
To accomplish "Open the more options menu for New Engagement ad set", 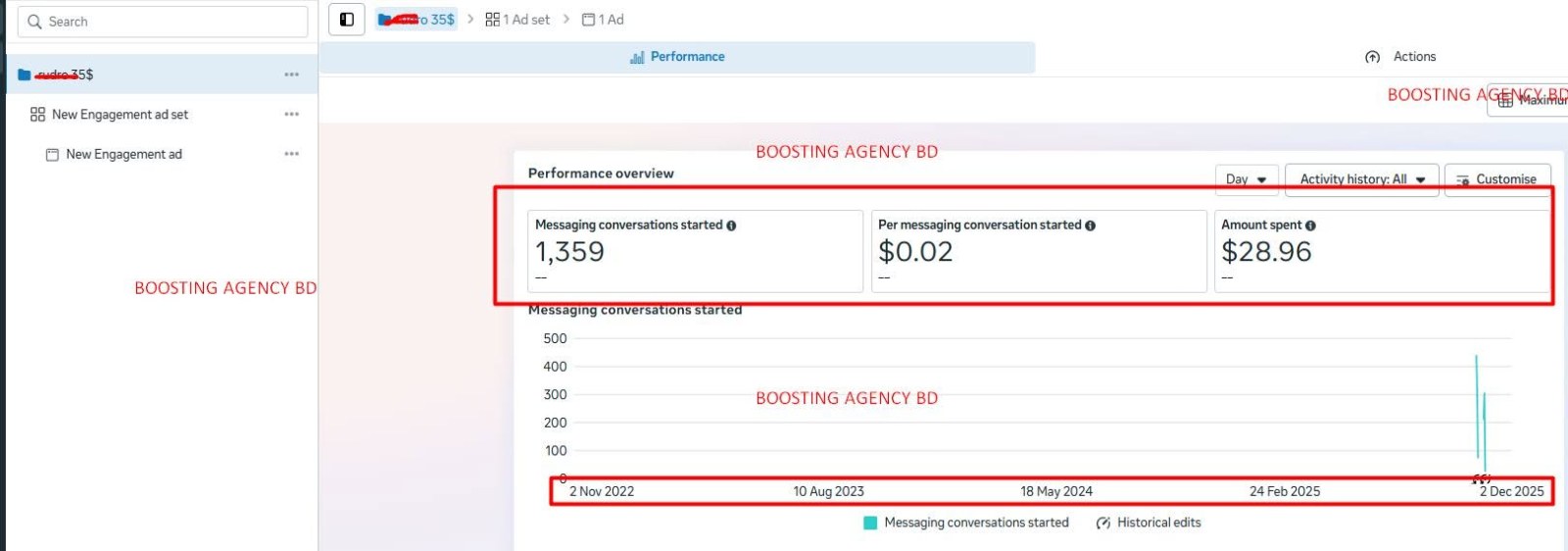I will click(292, 115).
